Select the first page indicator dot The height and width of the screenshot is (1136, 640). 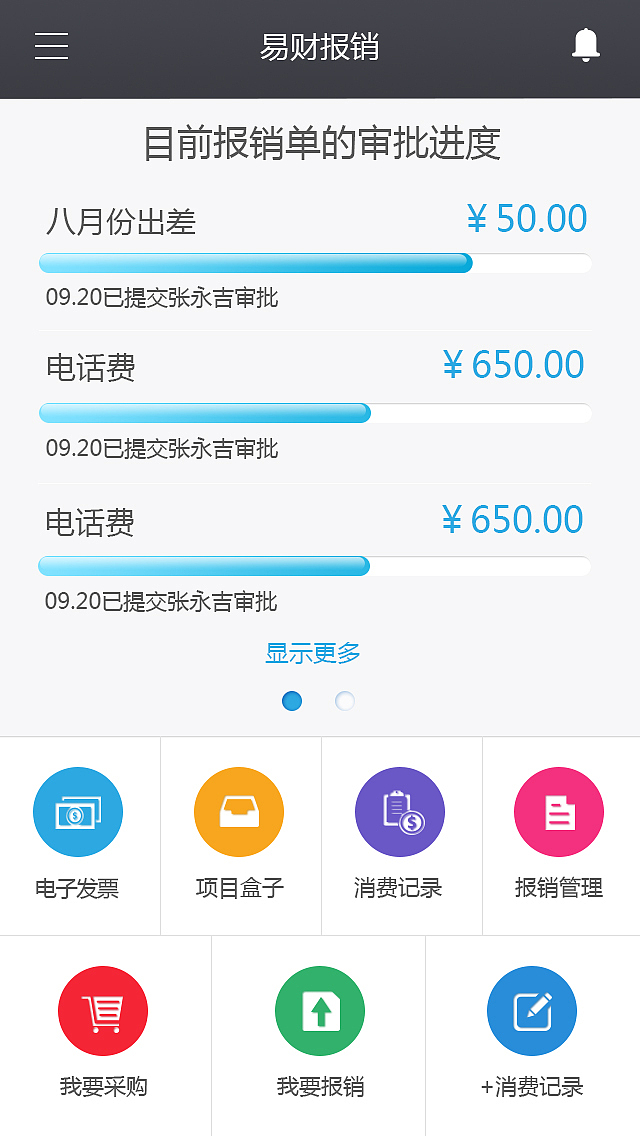(x=291, y=701)
